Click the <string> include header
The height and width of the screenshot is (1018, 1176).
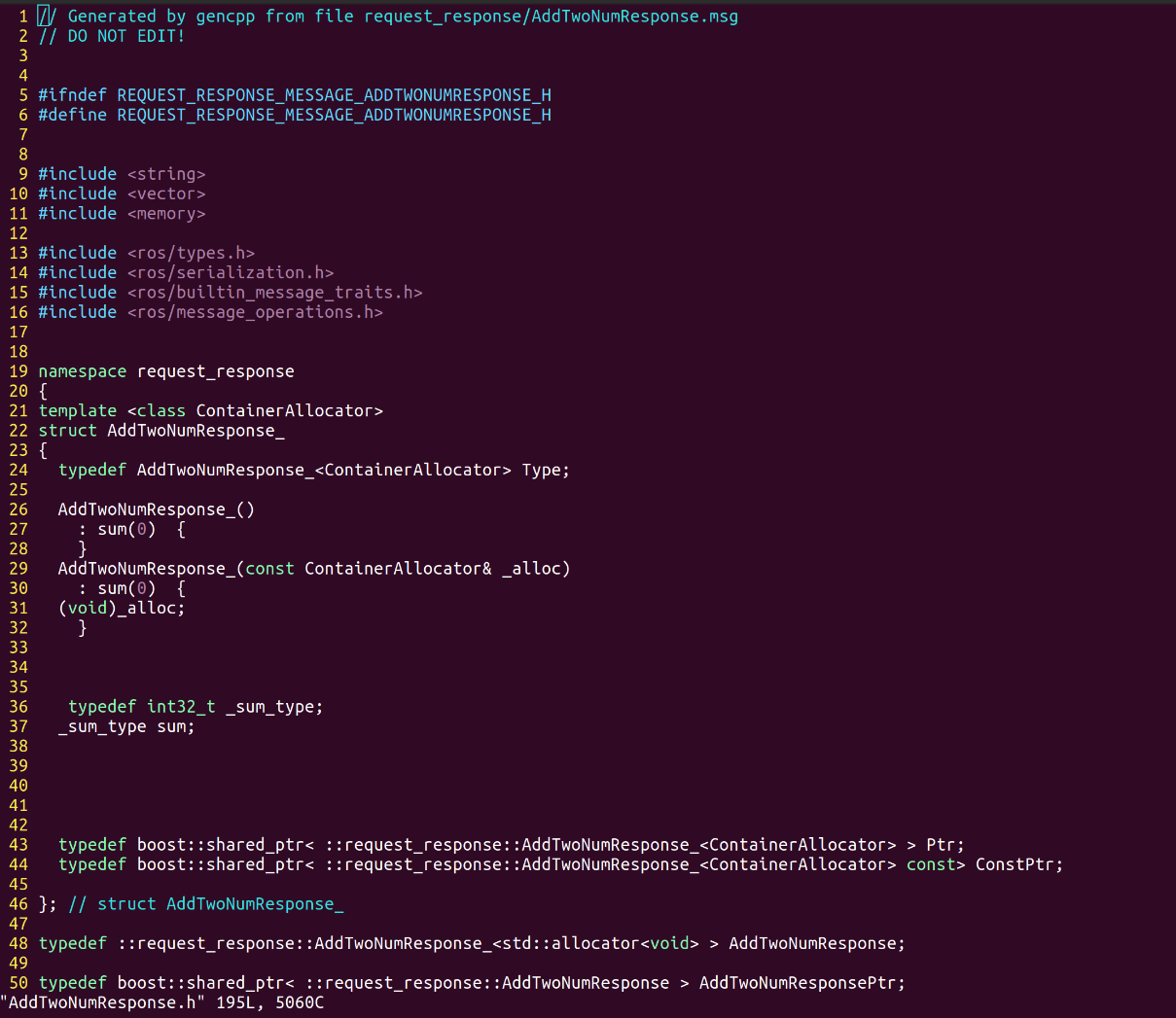pos(166,174)
